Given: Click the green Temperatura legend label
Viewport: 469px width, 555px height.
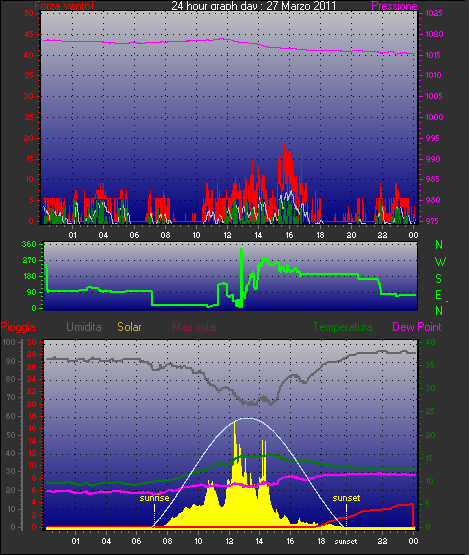Looking at the screenshot, I should coord(342,327).
